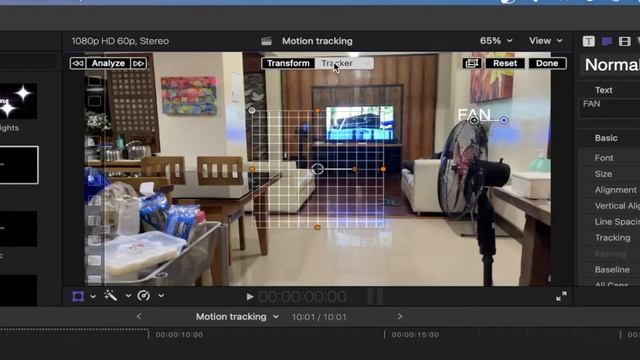This screenshot has height=360, width=640.
Task: Click the "10:01 / 10:01" duration text
Action: pyautogui.click(x=319, y=317)
